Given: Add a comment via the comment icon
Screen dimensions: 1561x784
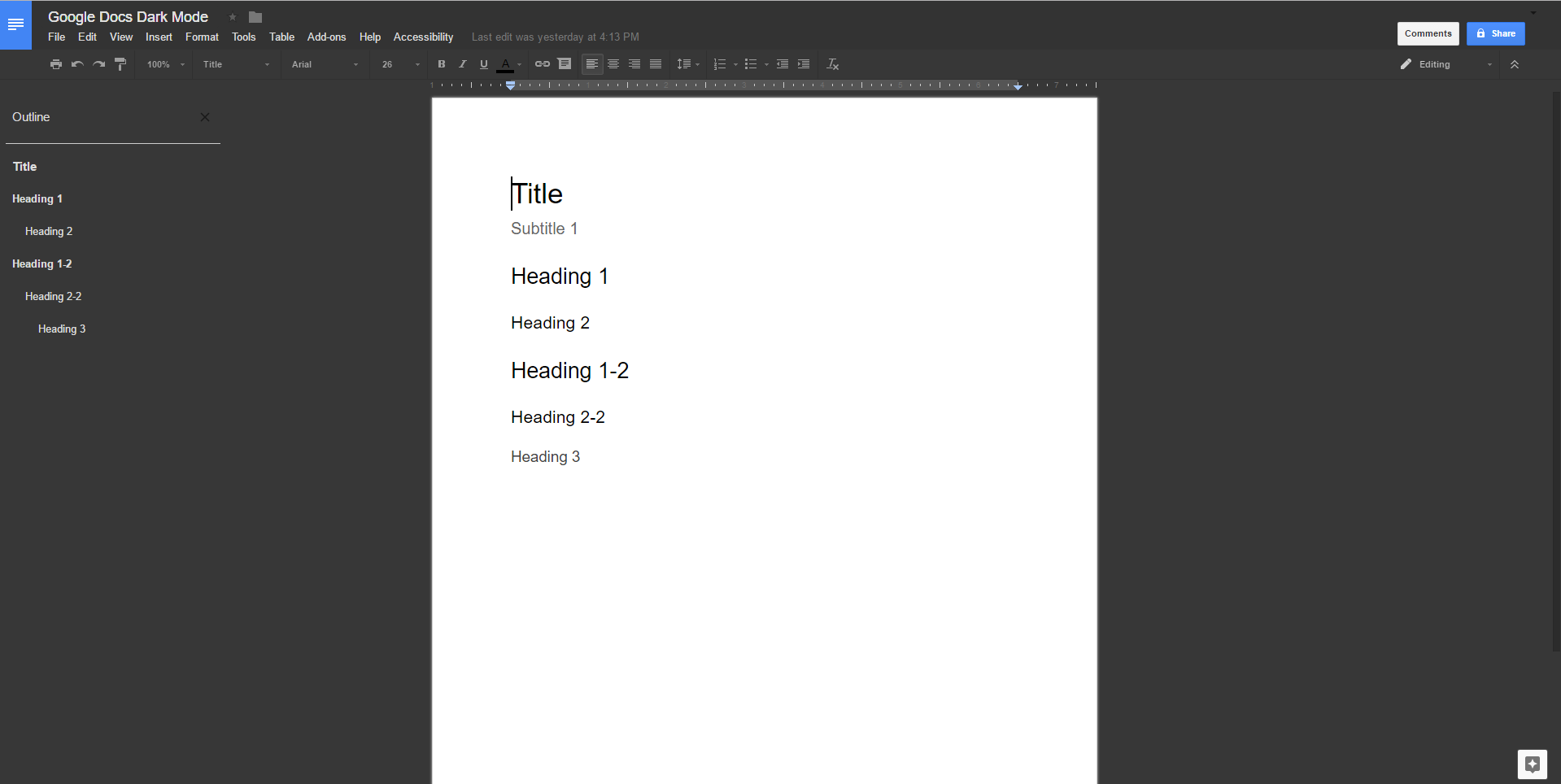Looking at the screenshot, I should click(565, 64).
